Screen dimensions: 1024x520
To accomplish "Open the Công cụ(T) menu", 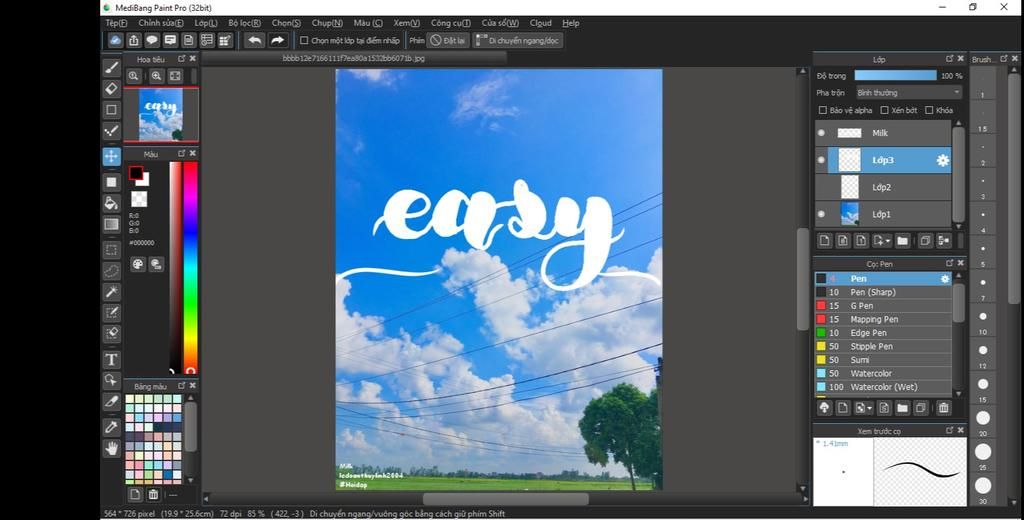I will [451, 23].
